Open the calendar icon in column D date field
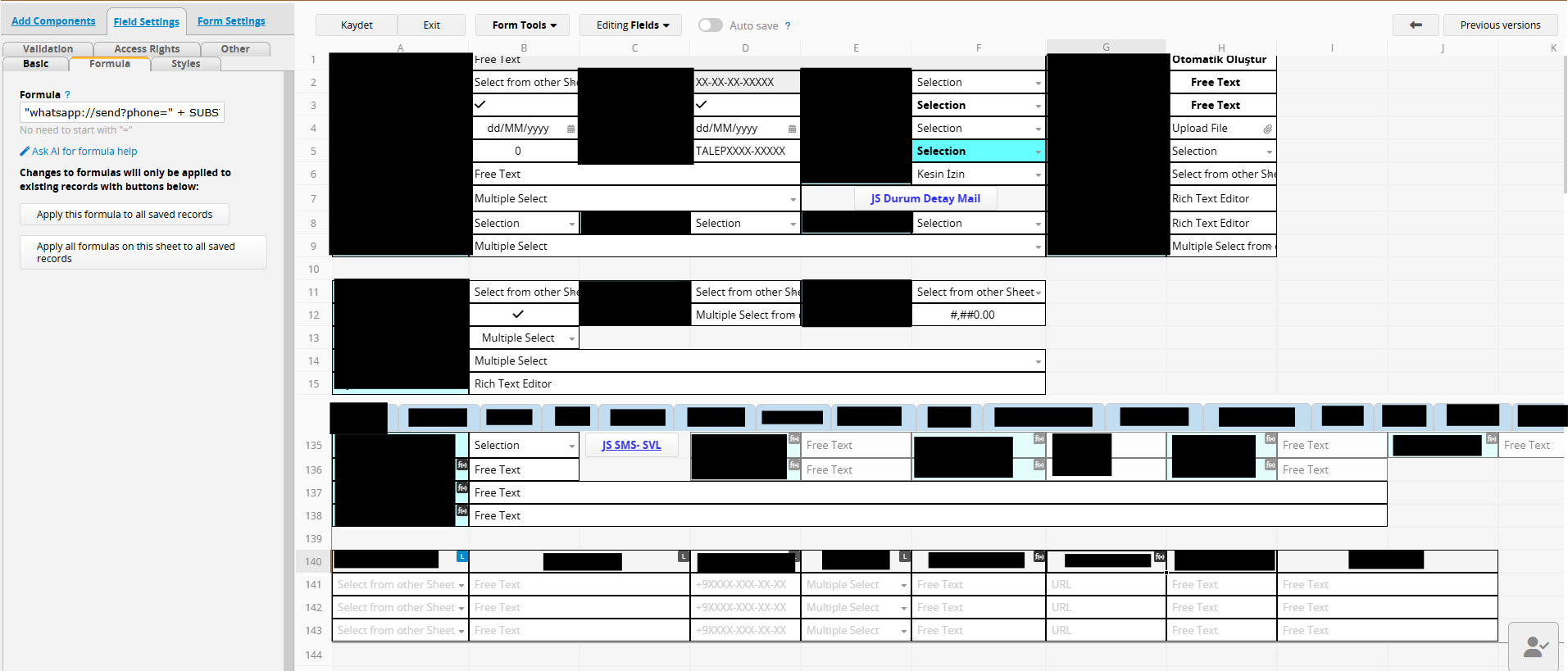Image resolution: width=1568 pixels, height=671 pixels. pos(792,129)
